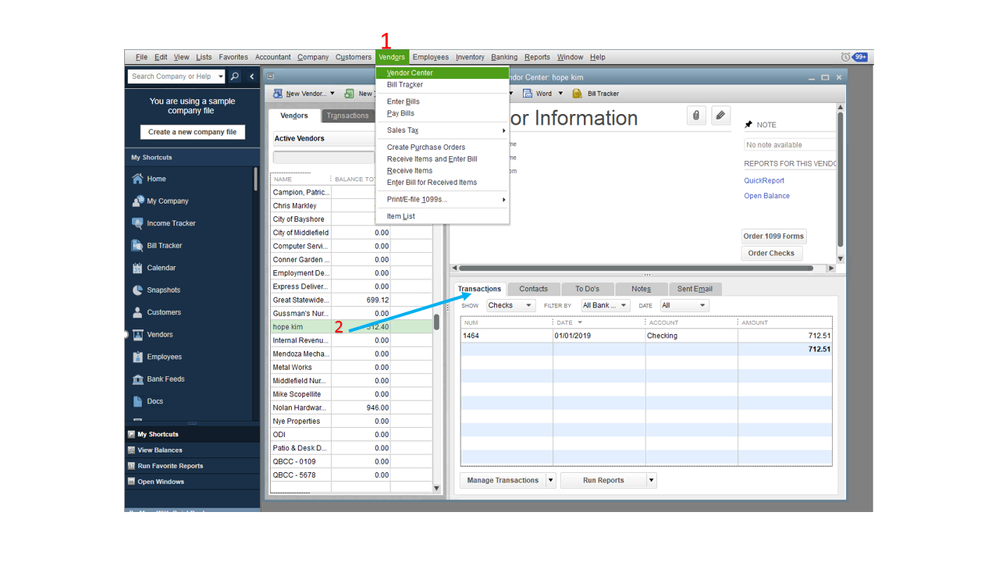Open Bill Tracker shortcut in sidebar
999x562 pixels.
[164, 246]
